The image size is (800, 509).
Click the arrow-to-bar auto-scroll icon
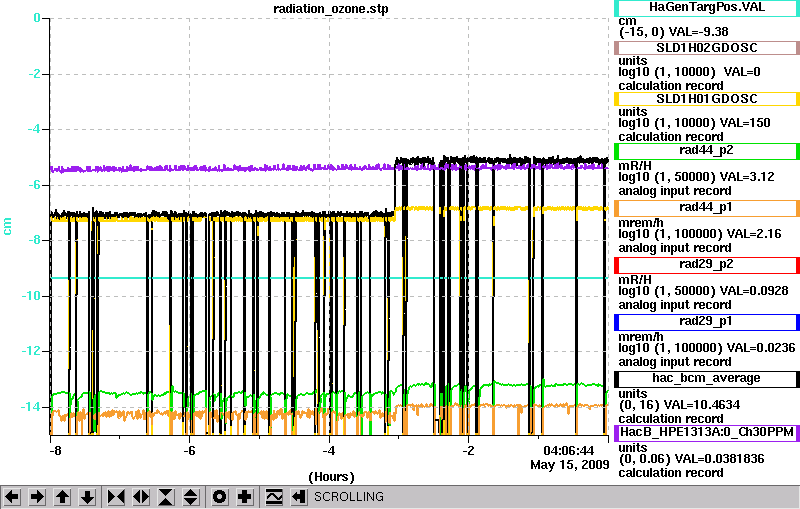coord(299,497)
